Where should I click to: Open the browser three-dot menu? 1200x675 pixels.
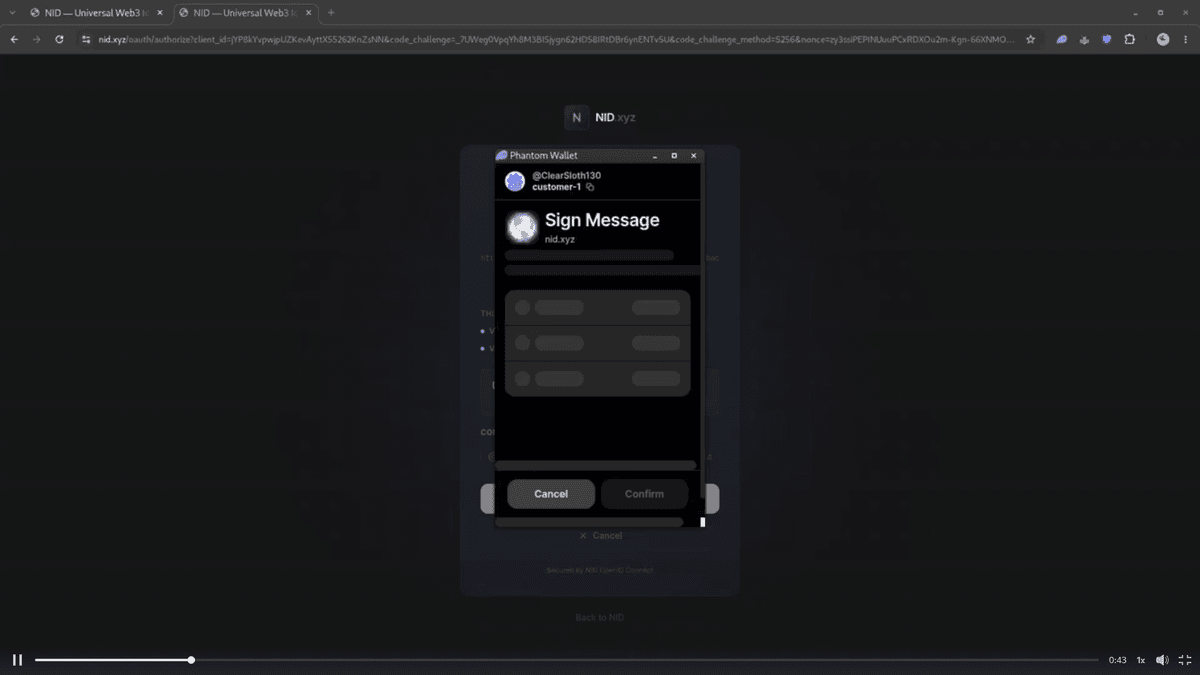click(x=1185, y=39)
